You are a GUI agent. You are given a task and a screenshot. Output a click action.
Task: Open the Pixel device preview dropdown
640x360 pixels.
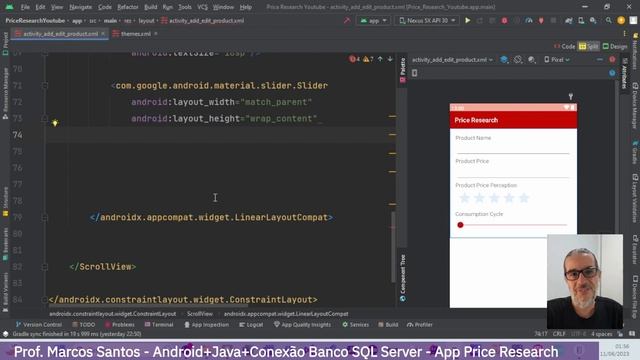point(557,60)
